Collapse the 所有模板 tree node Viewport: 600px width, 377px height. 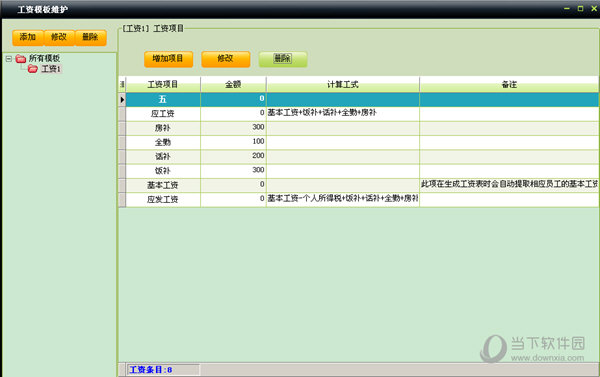pyautogui.click(x=9, y=59)
